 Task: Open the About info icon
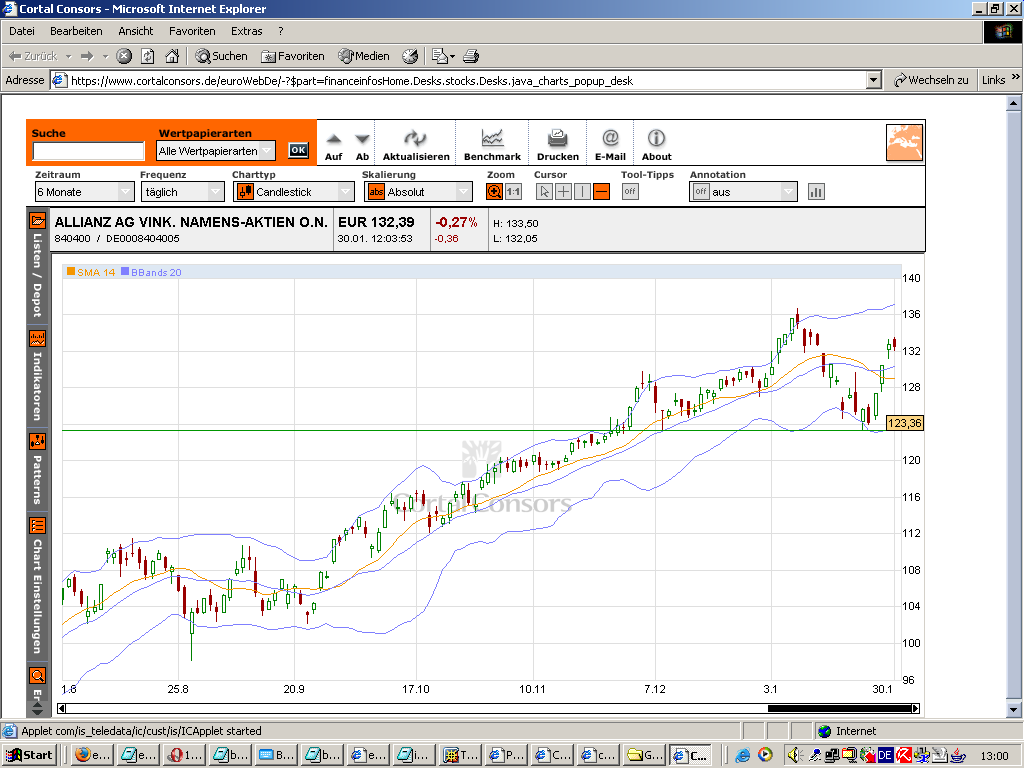(656, 139)
